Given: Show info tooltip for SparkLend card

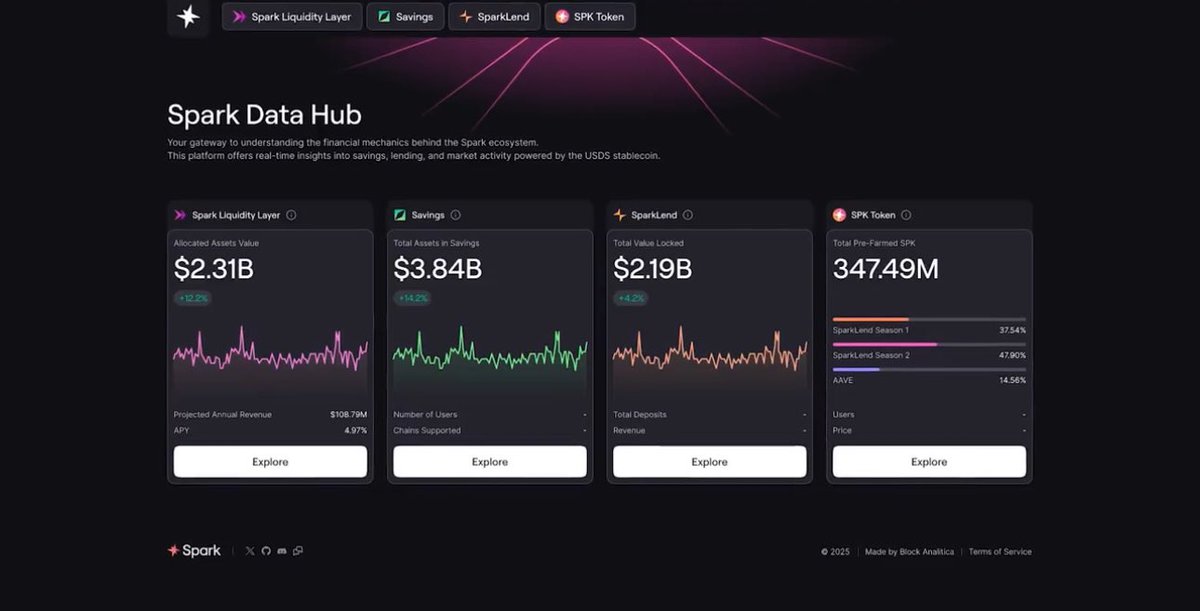Looking at the screenshot, I should (x=688, y=215).
